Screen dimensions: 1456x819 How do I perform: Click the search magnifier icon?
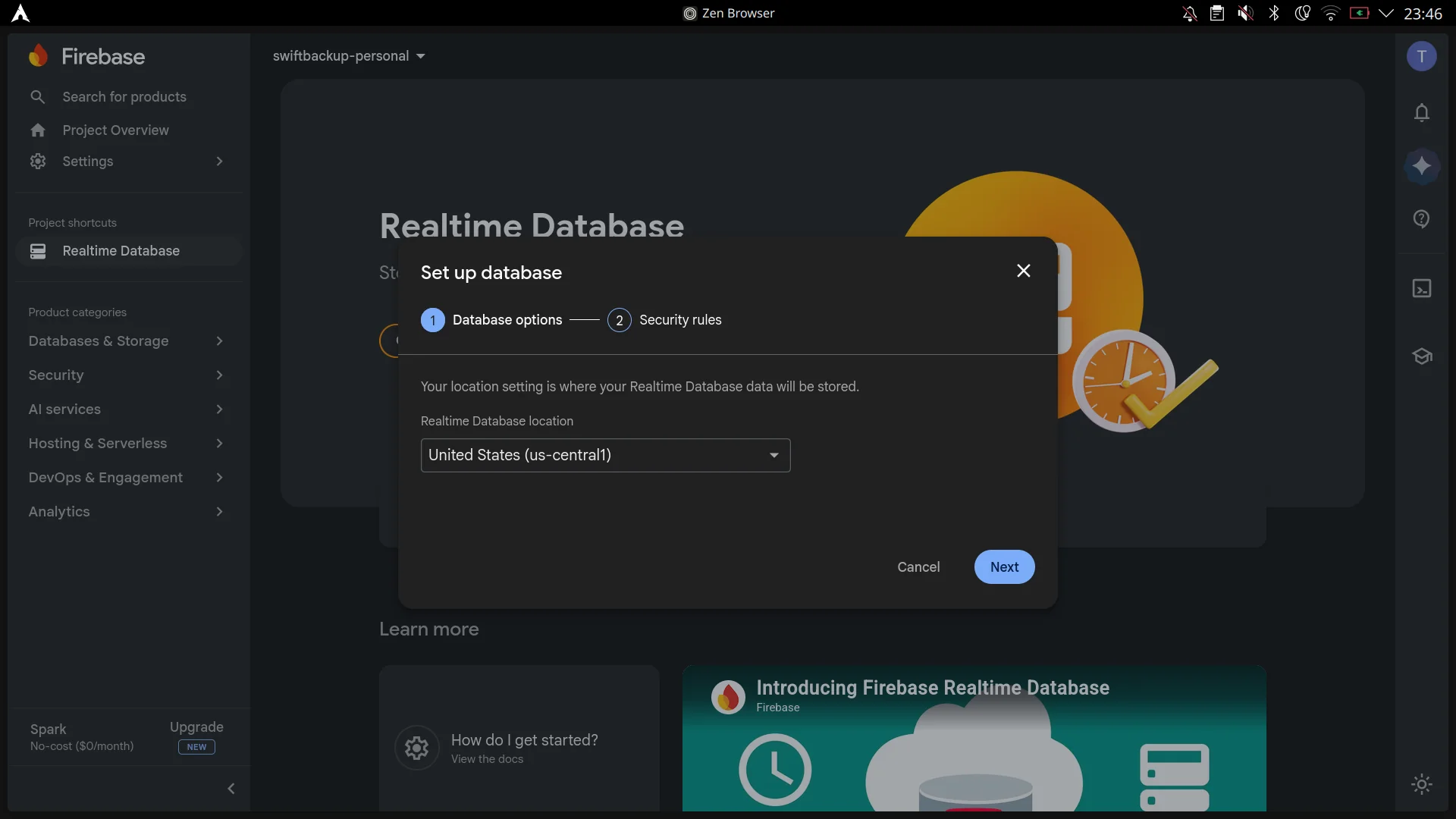click(37, 96)
